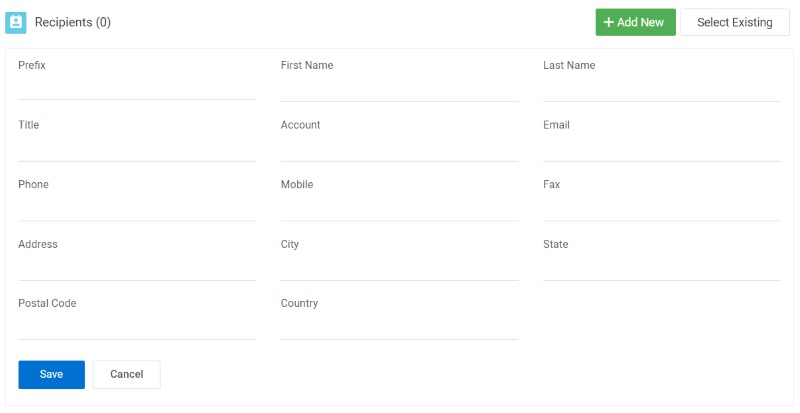Click the green Add New button
800x413 pixels.
(x=636, y=22)
